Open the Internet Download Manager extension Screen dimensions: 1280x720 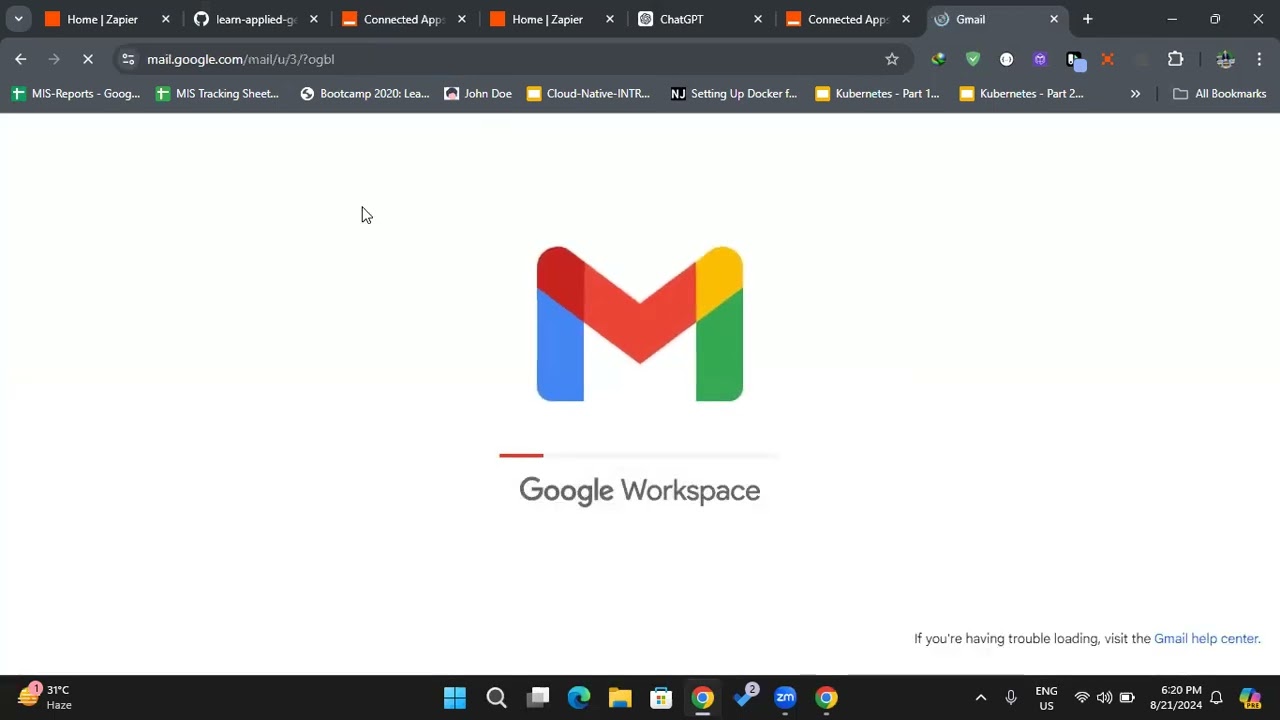[x=938, y=59]
